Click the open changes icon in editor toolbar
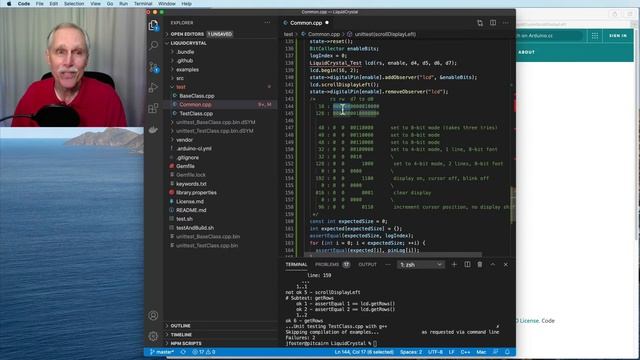 click(480, 23)
